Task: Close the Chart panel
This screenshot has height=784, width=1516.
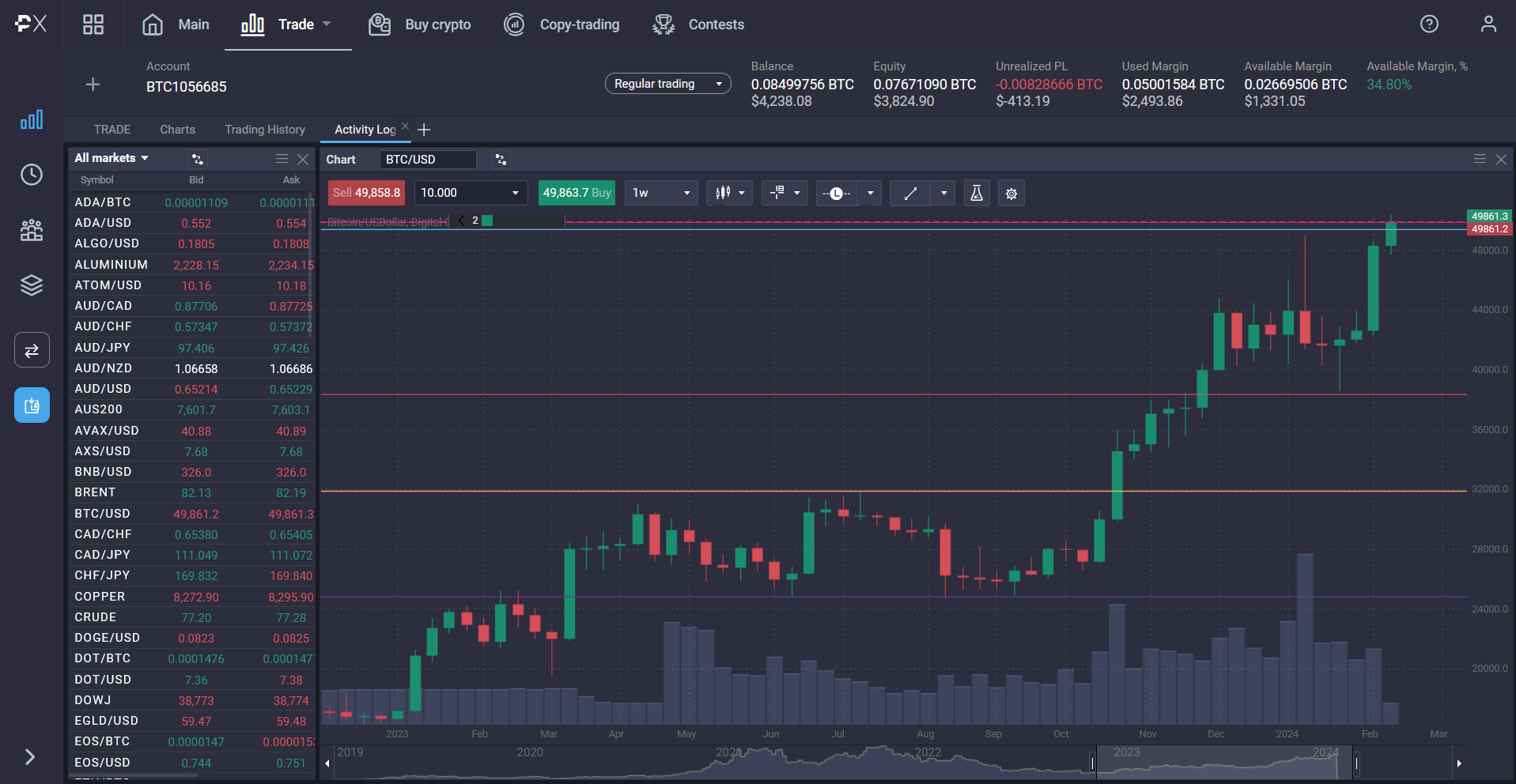Action: point(1501,160)
